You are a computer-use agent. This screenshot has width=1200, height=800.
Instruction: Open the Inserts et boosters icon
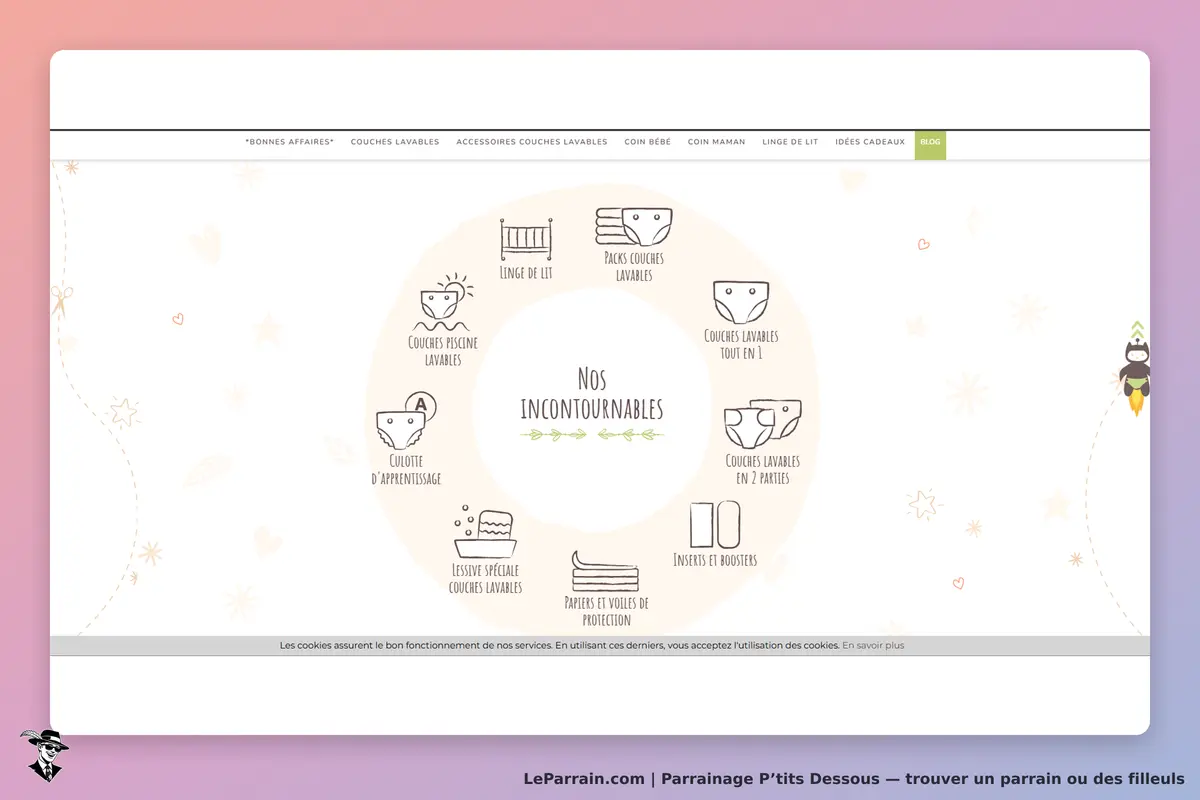click(x=715, y=525)
